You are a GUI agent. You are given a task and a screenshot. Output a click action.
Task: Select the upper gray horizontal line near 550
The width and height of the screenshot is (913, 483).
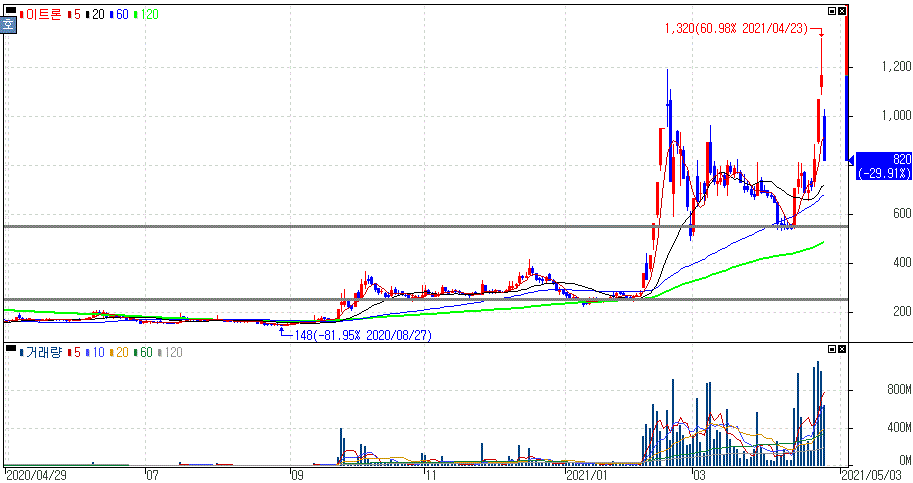426,226
